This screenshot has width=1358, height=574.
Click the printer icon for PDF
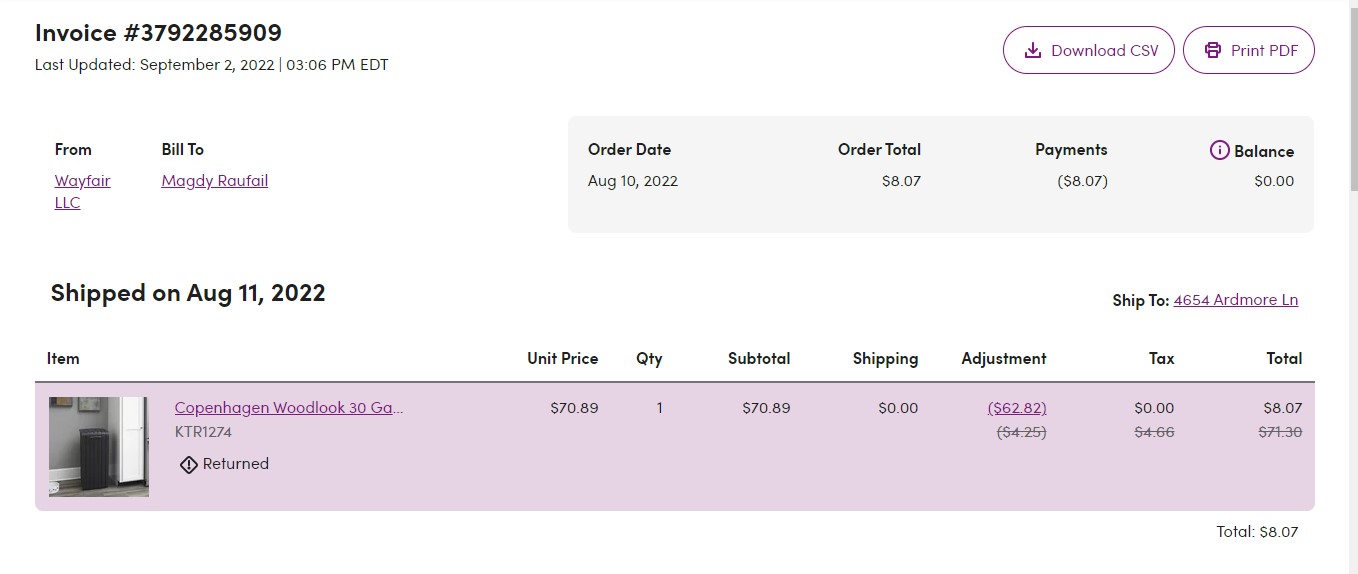[1213, 50]
